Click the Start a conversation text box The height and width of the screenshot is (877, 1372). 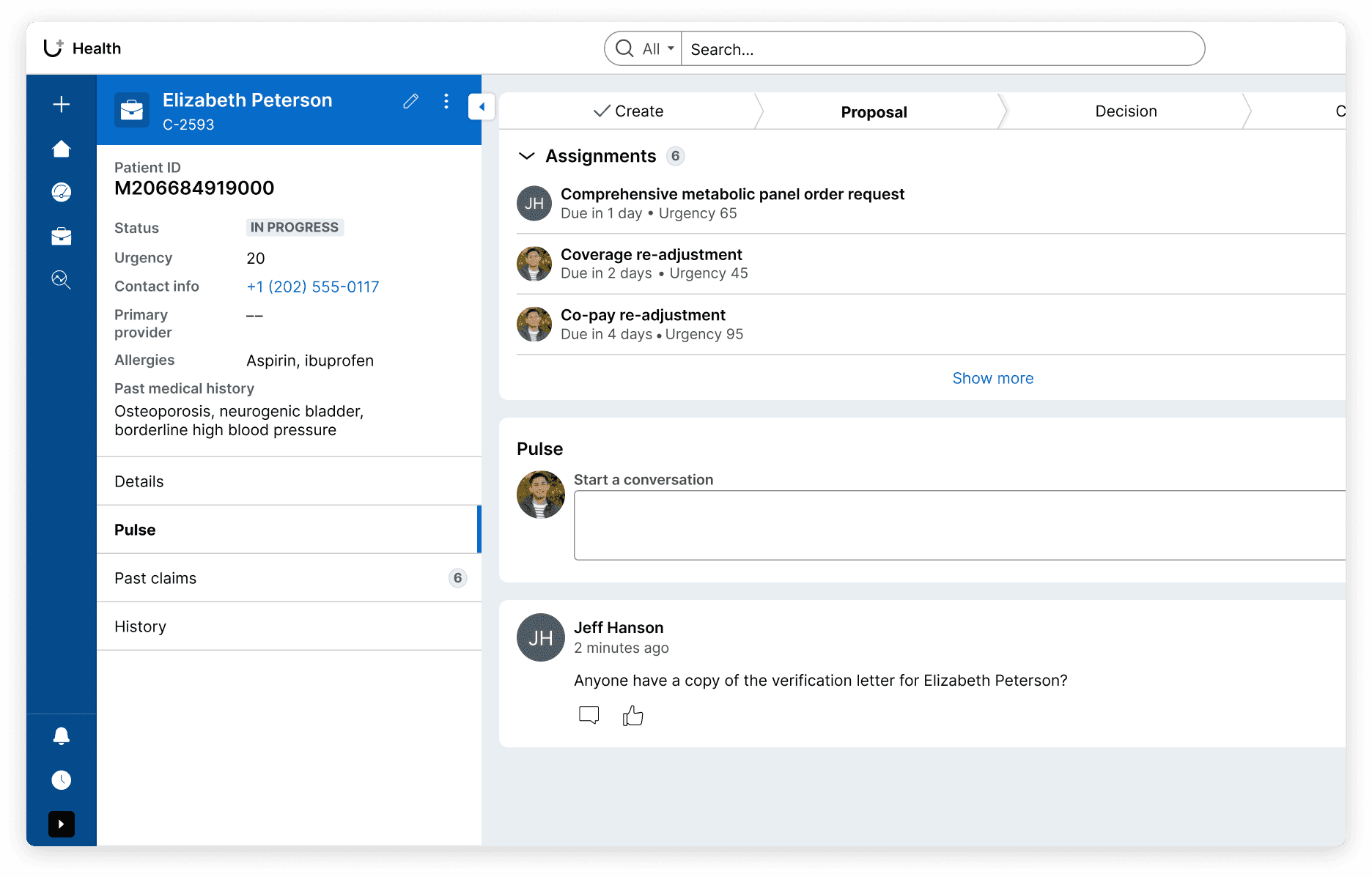pyautogui.click(x=959, y=525)
